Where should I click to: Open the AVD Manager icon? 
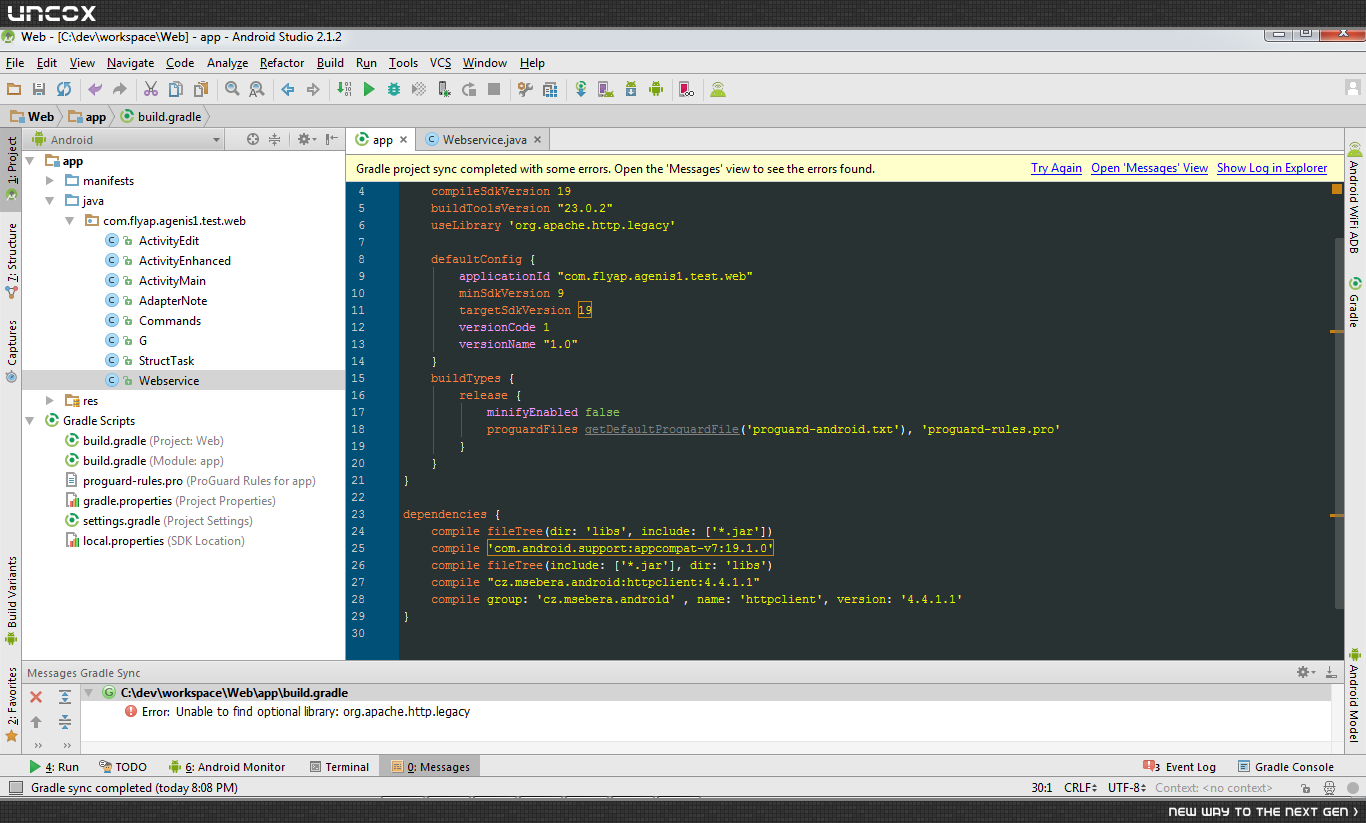(x=606, y=89)
